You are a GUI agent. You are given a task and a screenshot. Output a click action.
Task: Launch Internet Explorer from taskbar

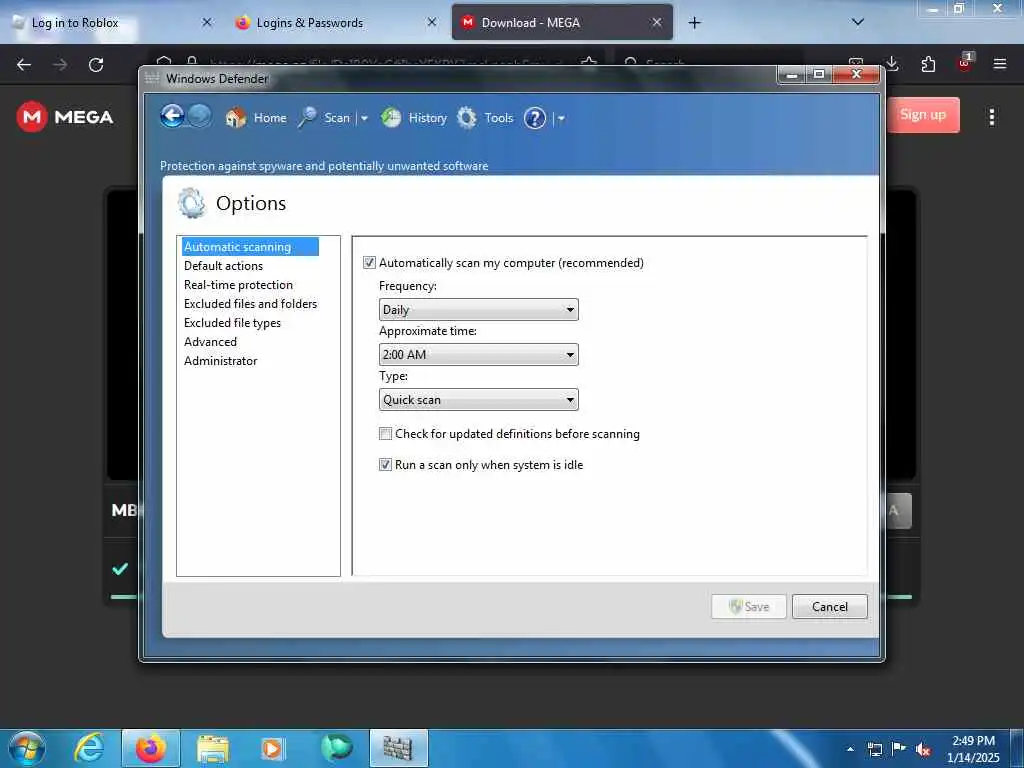click(x=89, y=748)
